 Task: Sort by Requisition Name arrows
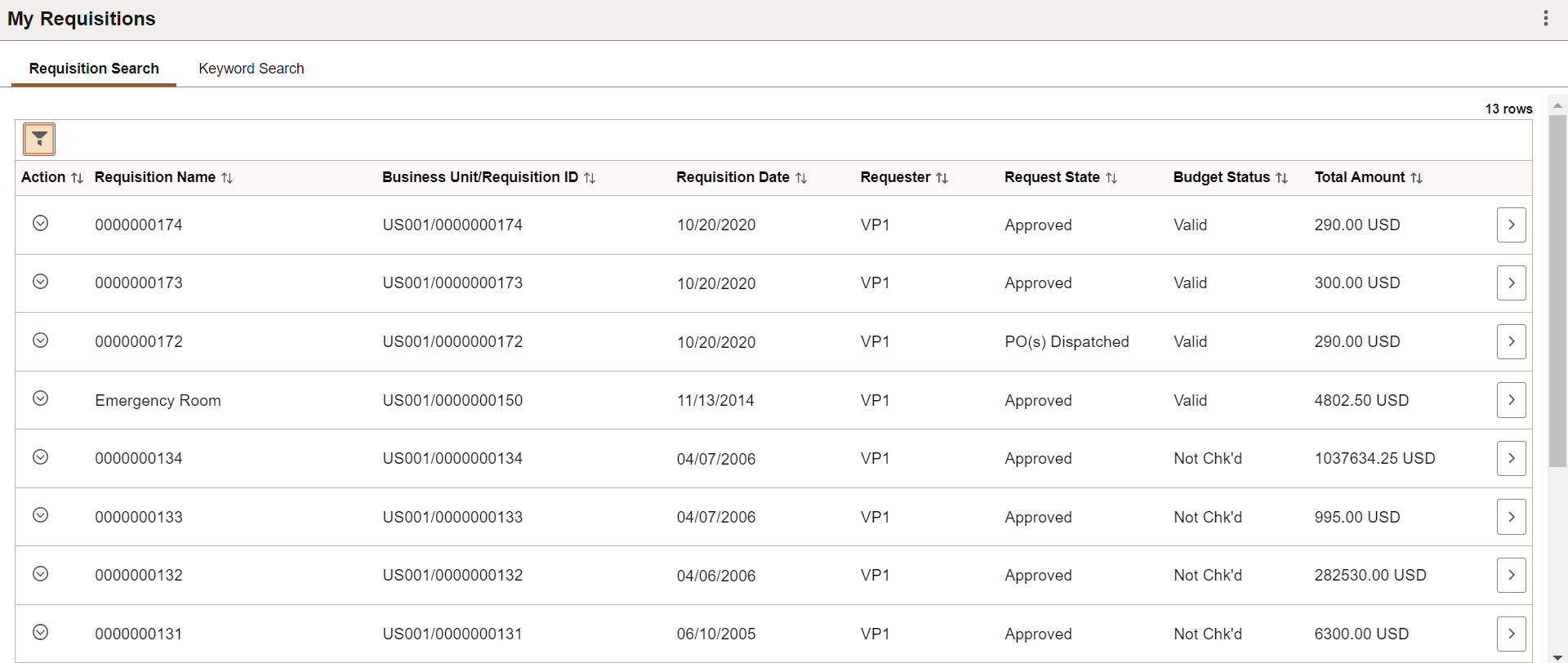click(x=227, y=178)
